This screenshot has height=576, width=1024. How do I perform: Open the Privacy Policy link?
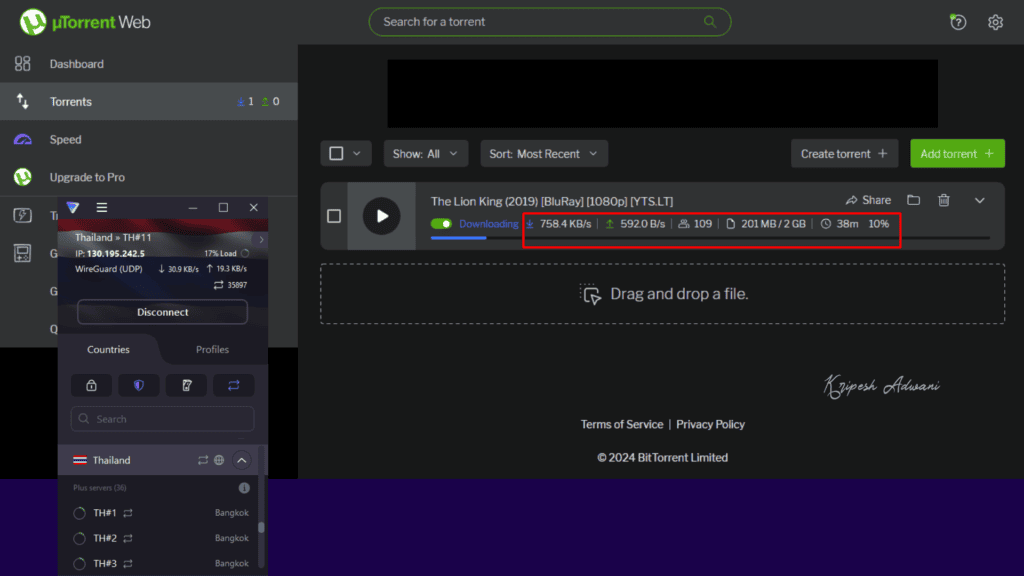pos(710,424)
